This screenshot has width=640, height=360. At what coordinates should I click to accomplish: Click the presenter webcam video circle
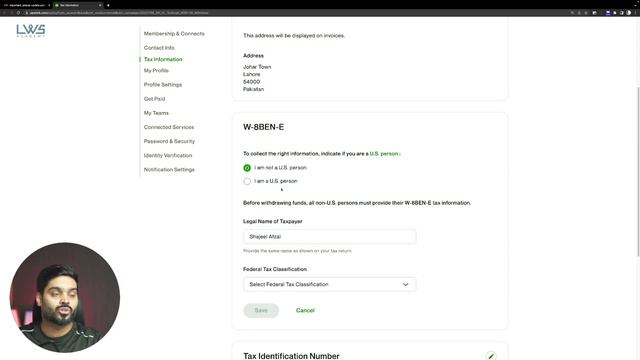click(x=64, y=298)
